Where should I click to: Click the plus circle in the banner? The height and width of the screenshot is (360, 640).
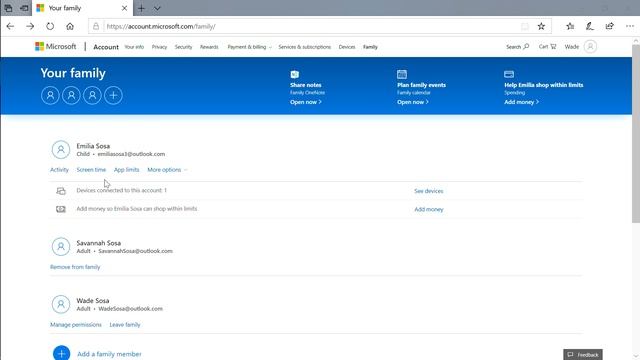pyautogui.click(x=113, y=96)
